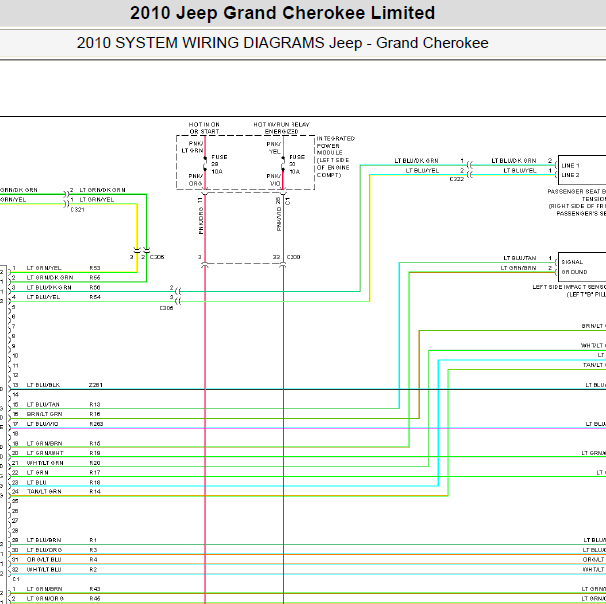Click circuit code "R54" on pin 4 row
The image size is (606, 604).
95,297
